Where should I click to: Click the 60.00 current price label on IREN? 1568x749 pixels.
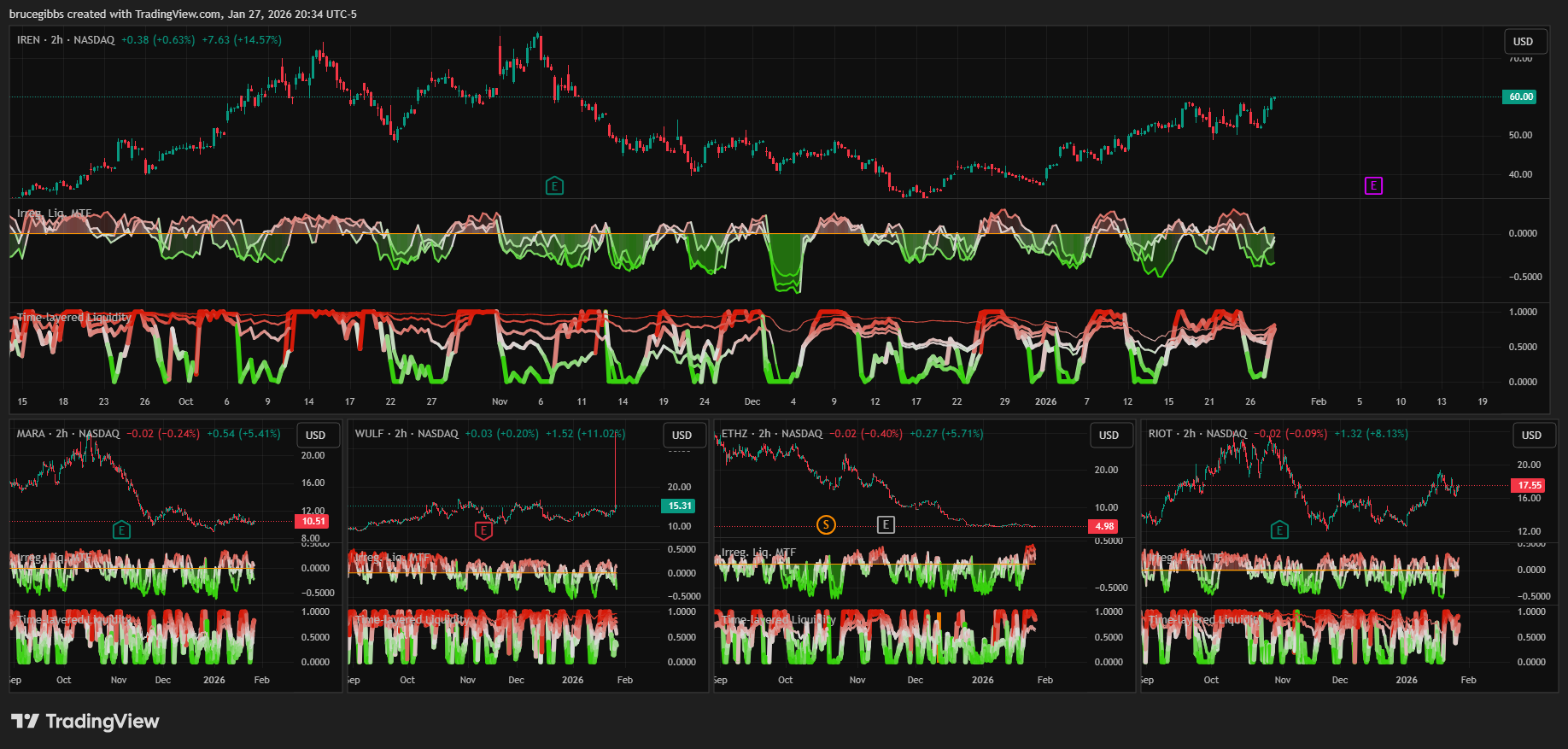(1520, 97)
